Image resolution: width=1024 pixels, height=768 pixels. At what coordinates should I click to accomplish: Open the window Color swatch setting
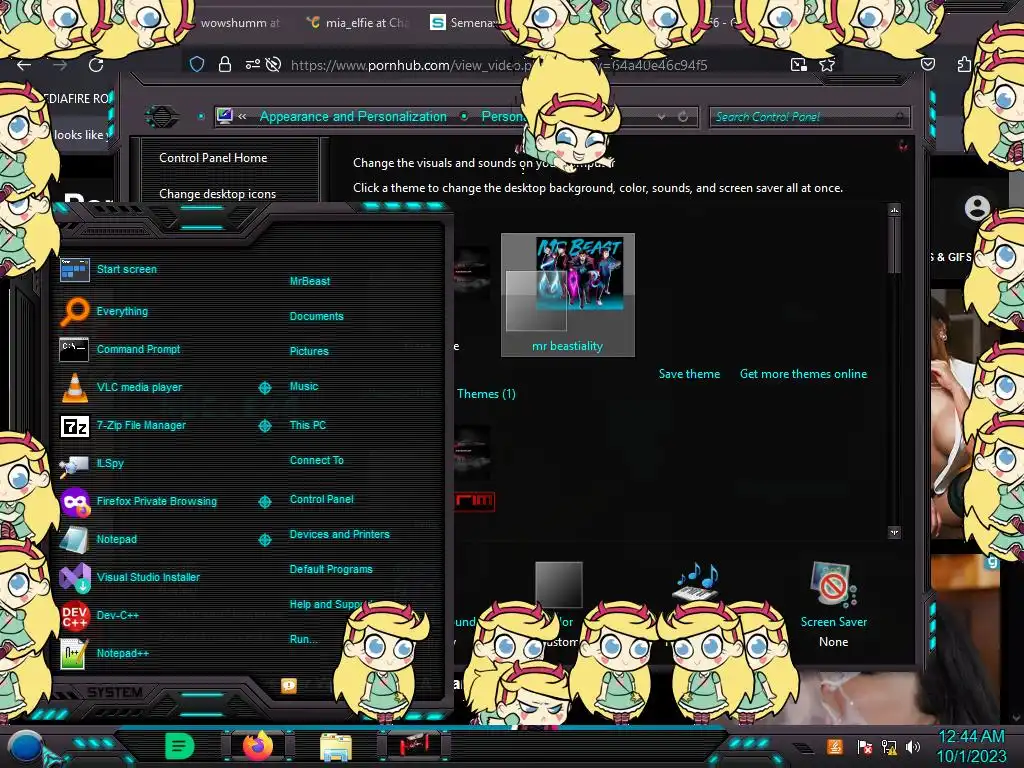558,584
